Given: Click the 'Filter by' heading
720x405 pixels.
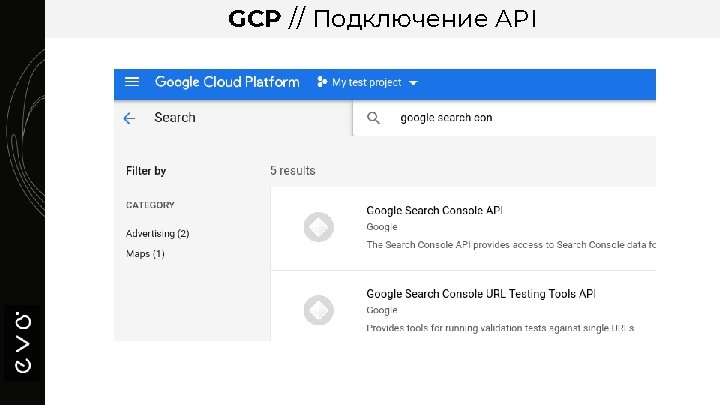Looking at the screenshot, I should pos(146,171).
